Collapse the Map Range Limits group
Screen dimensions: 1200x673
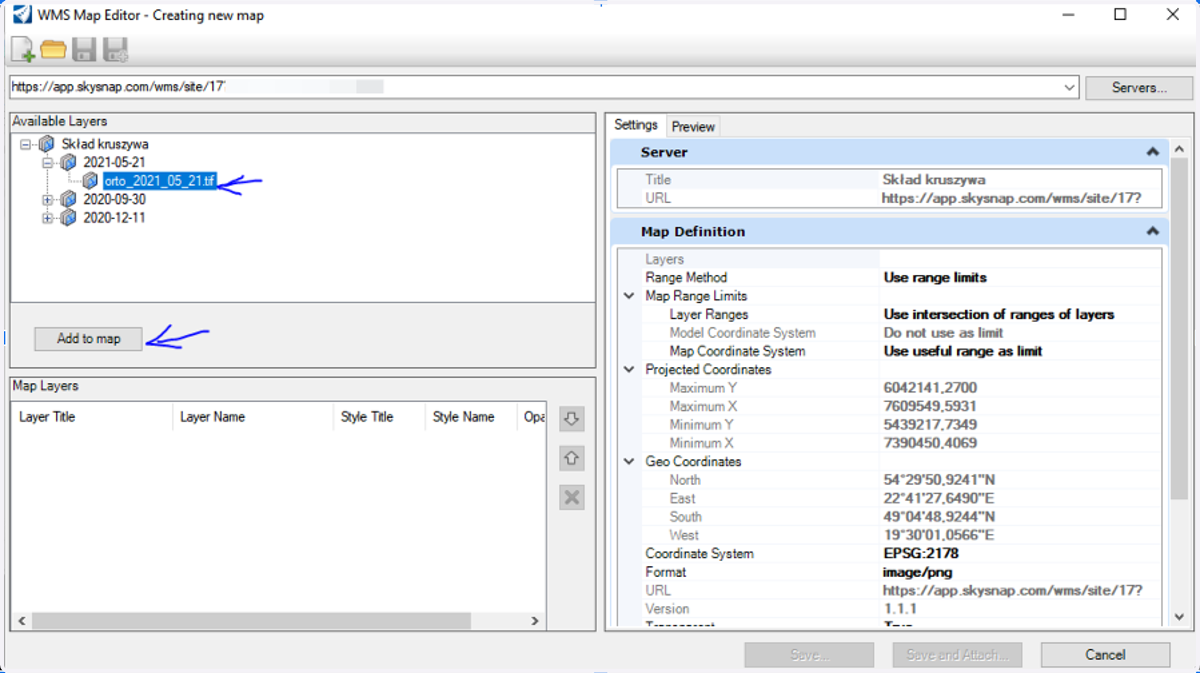pyautogui.click(x=629, y=296)
